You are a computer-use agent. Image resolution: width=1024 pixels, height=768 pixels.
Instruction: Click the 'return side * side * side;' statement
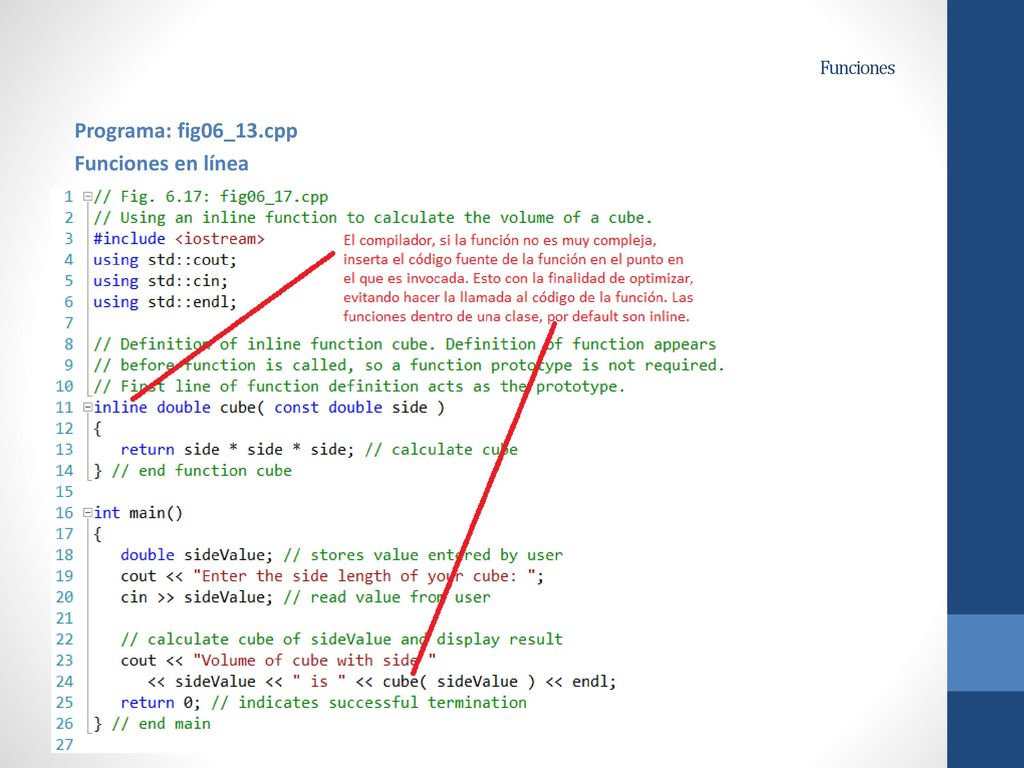pyautogui.click(x=238, y=449)
